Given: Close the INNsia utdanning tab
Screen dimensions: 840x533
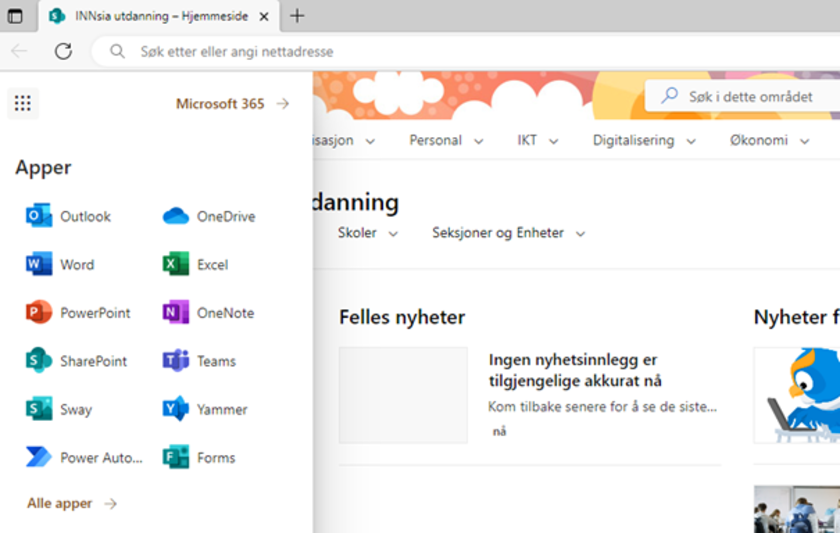Looking at the screenshot, I should (264, 17).
